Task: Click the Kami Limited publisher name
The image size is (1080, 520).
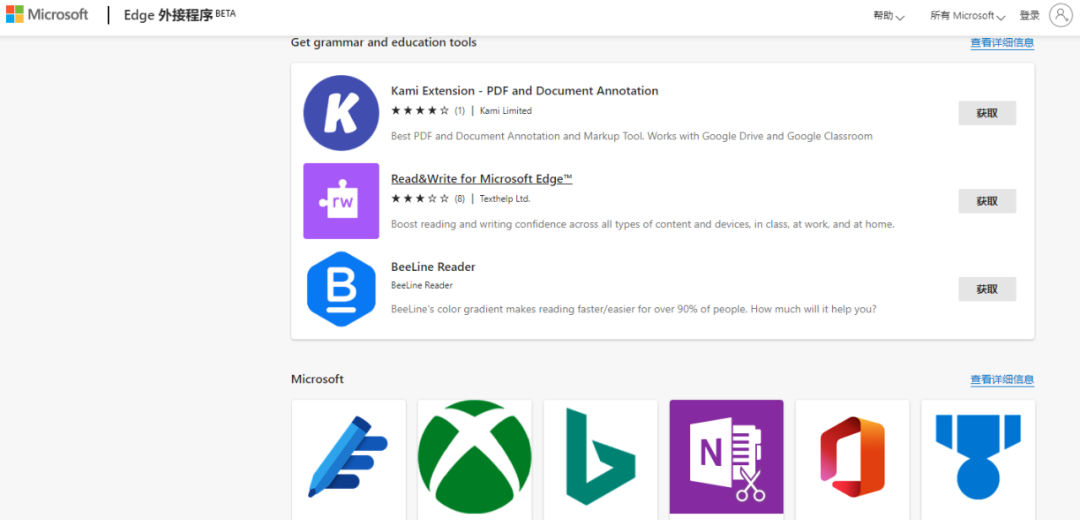Action: coord(506,110)
